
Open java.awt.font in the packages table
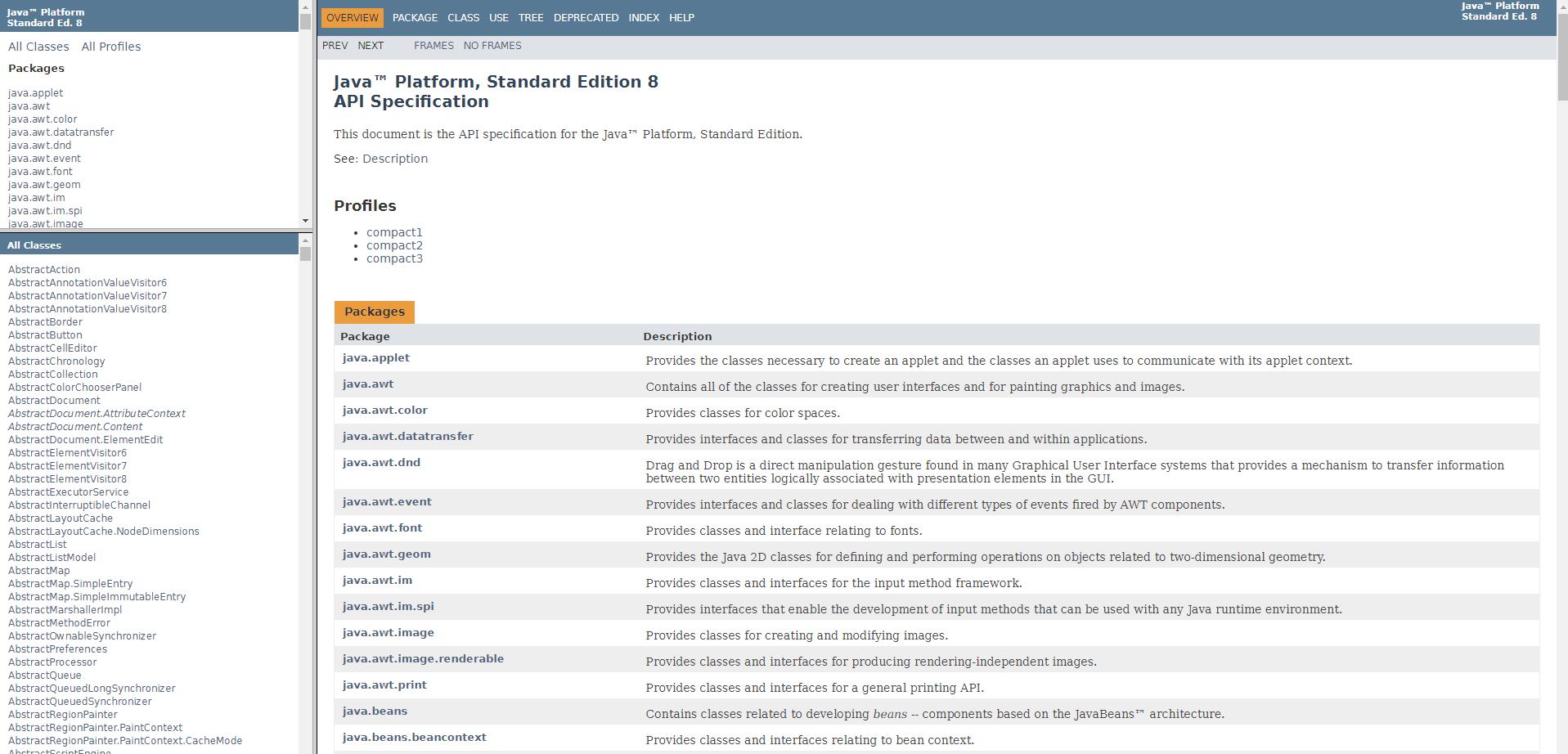point(382,528)
